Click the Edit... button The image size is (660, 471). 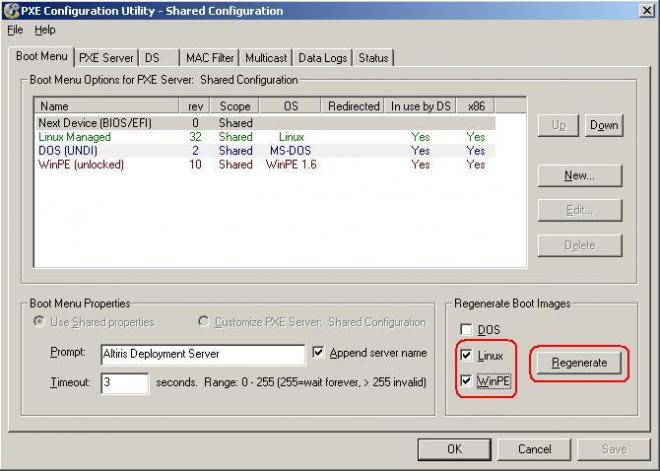(x=580, y=210)
